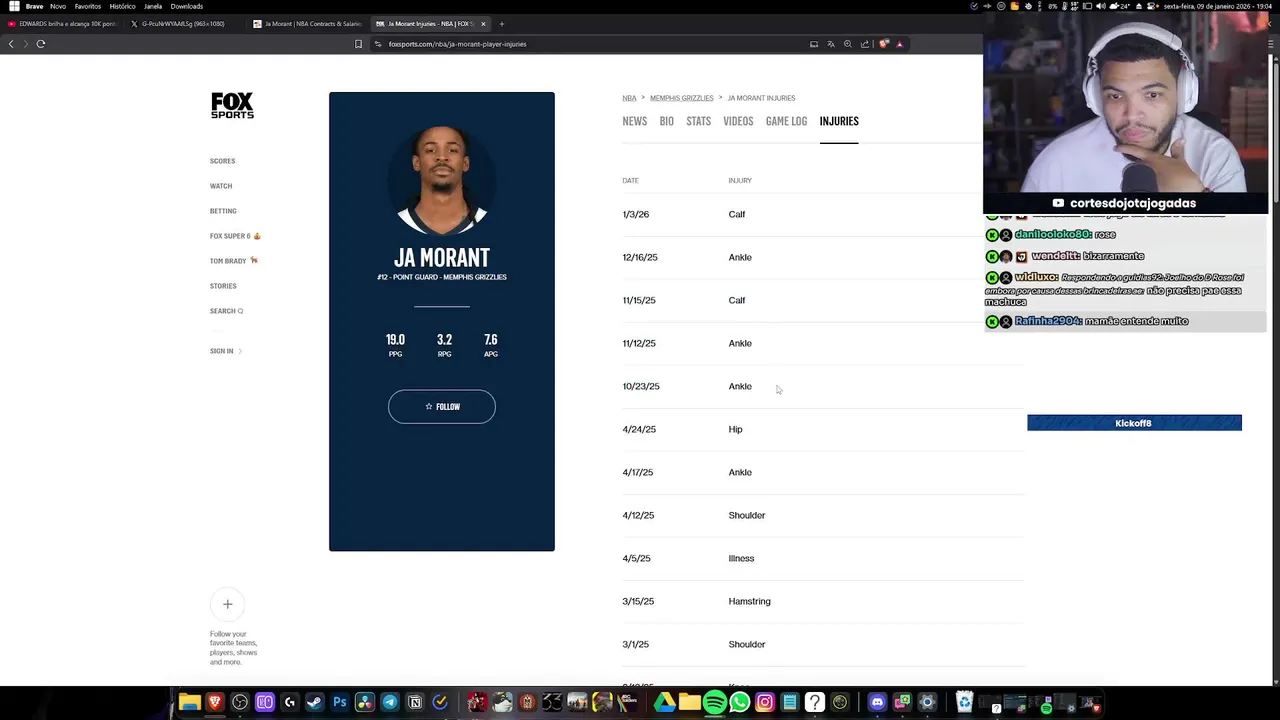Open the Histórico menu
This screenshot has width=1280, height=720.
pyautogui.click(x=122, y=6)
